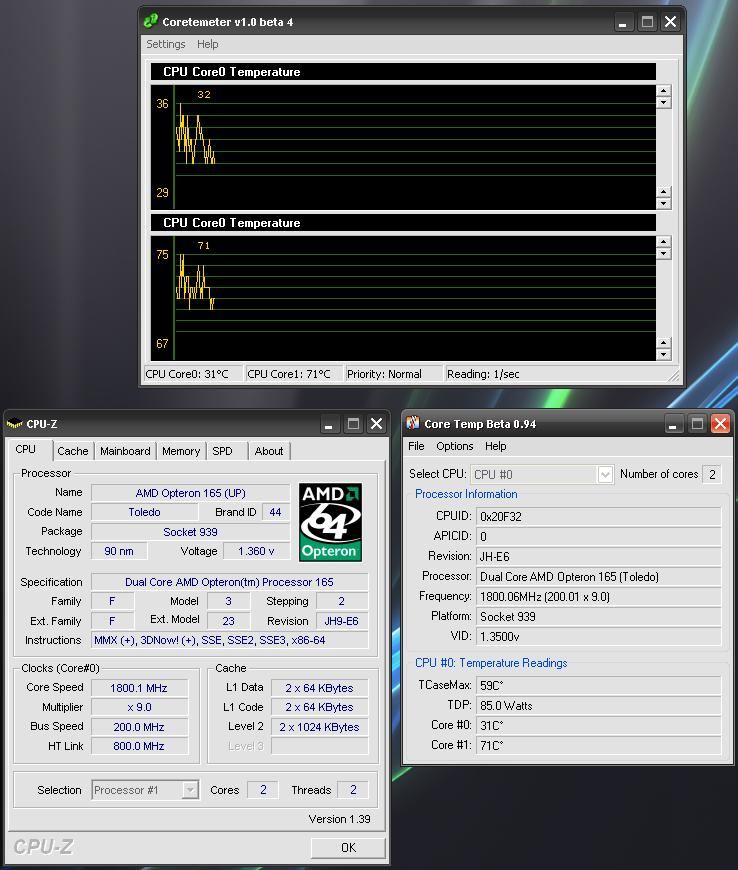Minimize the Coretemeter window

coord(623,23)
